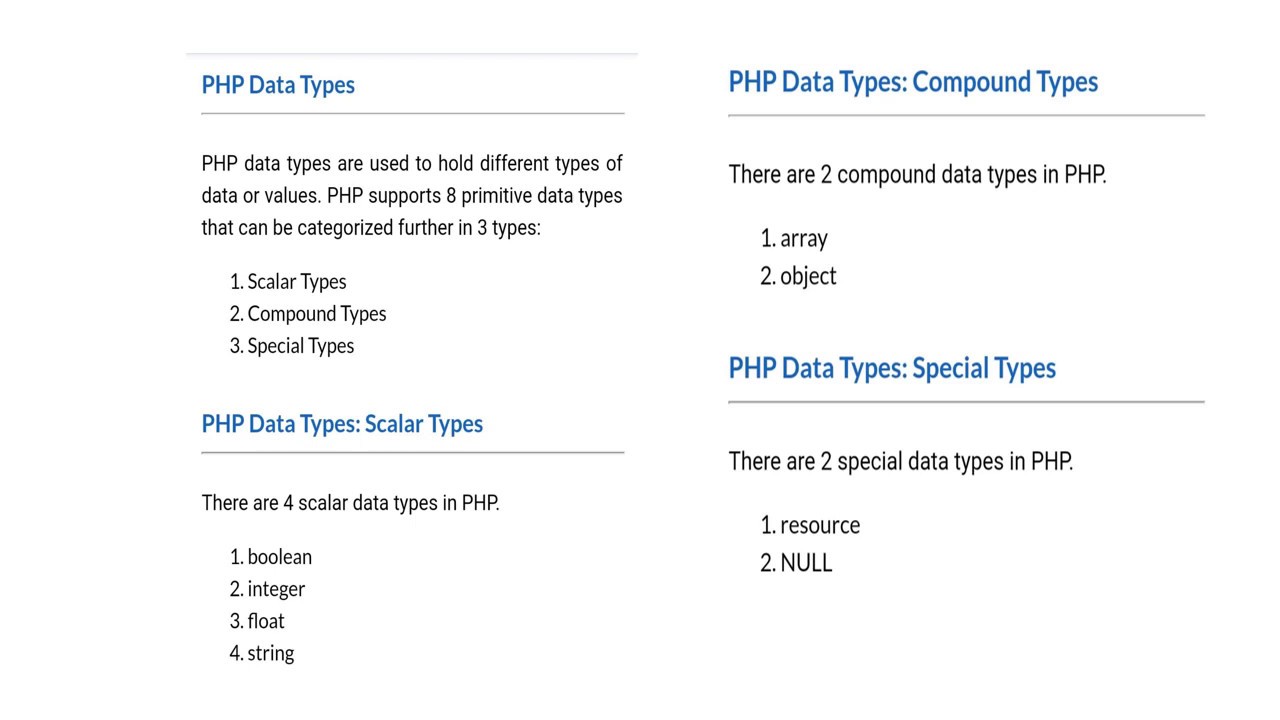1280x720 pixels.
Task: Pick "resource" in the special types list
Action: click(x=819, y=525)
